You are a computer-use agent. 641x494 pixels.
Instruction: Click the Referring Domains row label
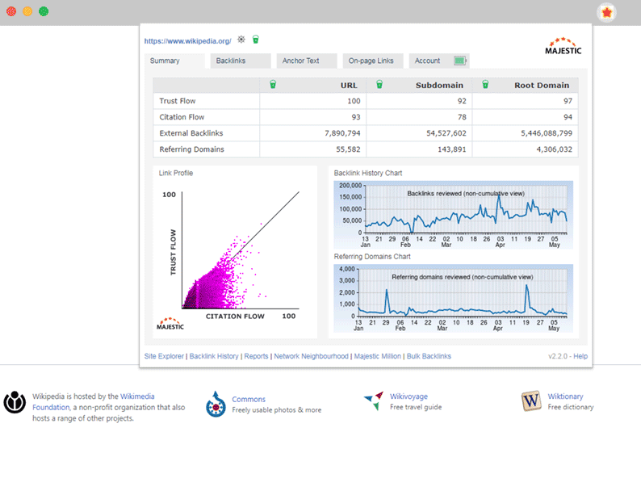(x=192, y=149)
